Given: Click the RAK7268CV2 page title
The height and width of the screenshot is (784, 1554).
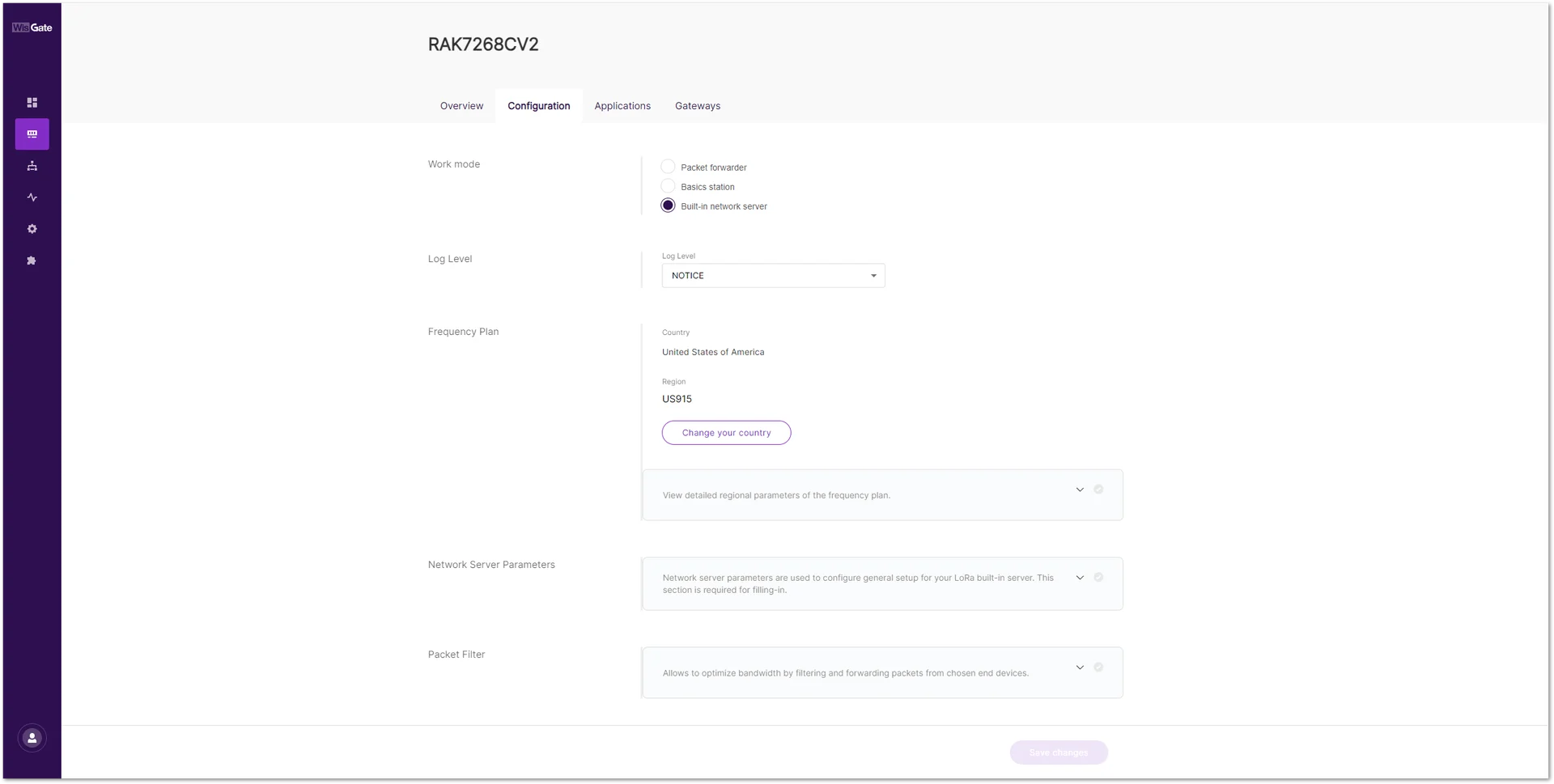Looking at the screenshot, I should point(483,44).
